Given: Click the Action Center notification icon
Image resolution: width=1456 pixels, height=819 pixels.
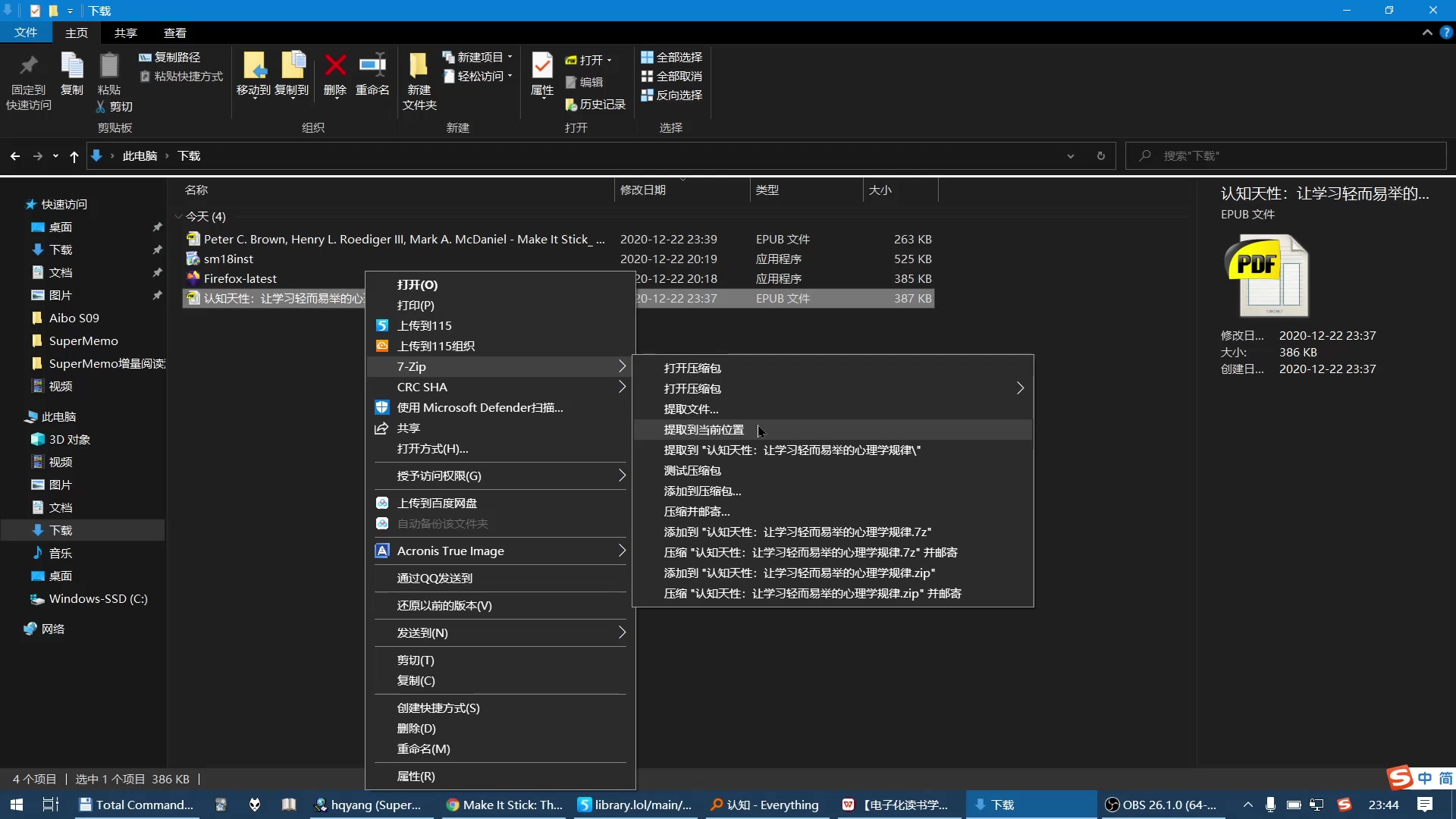Looking at the screenshot, I should (1425, 805).
